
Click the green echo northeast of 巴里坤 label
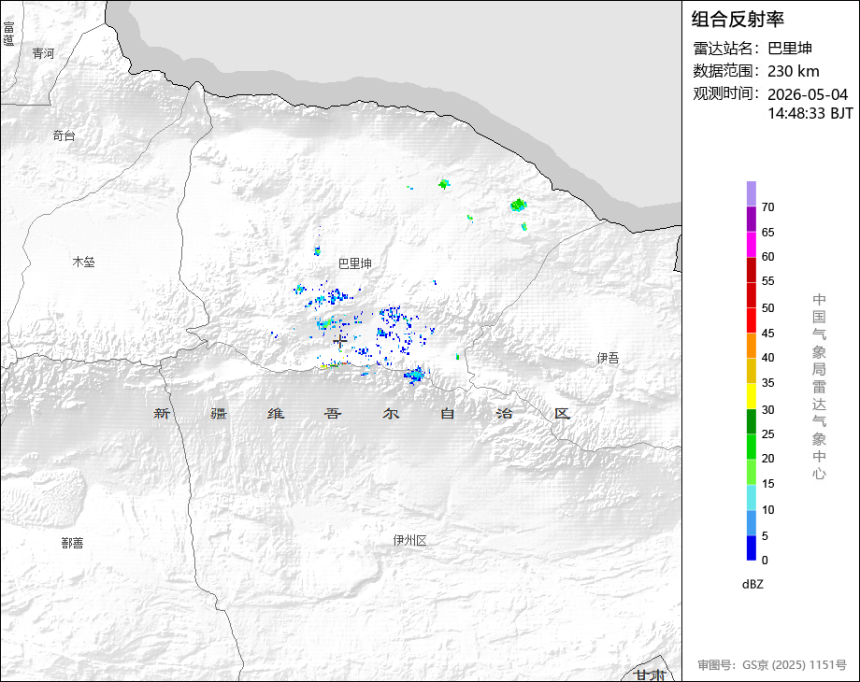pyautogui.click(x=444, y=184)
